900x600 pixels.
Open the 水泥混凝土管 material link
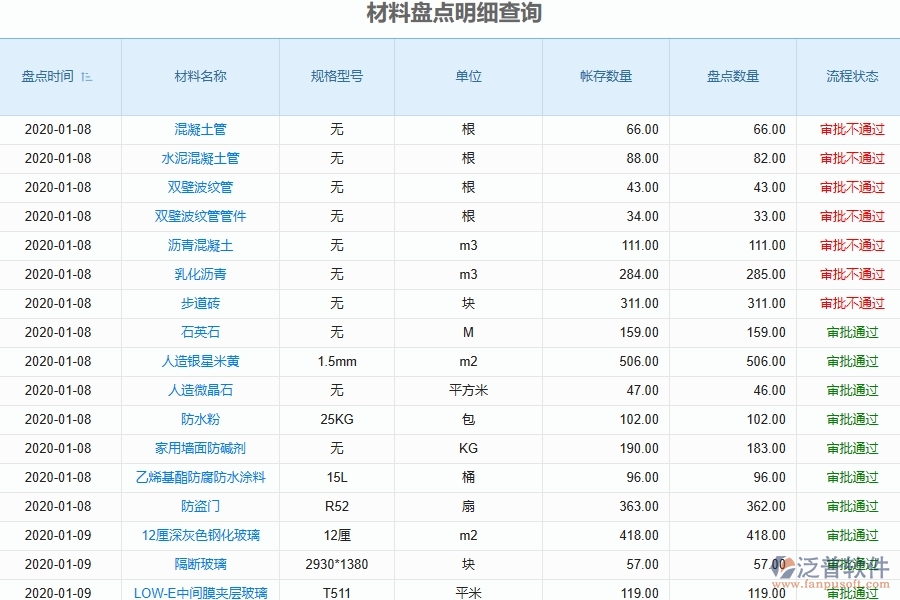(198, 158)
